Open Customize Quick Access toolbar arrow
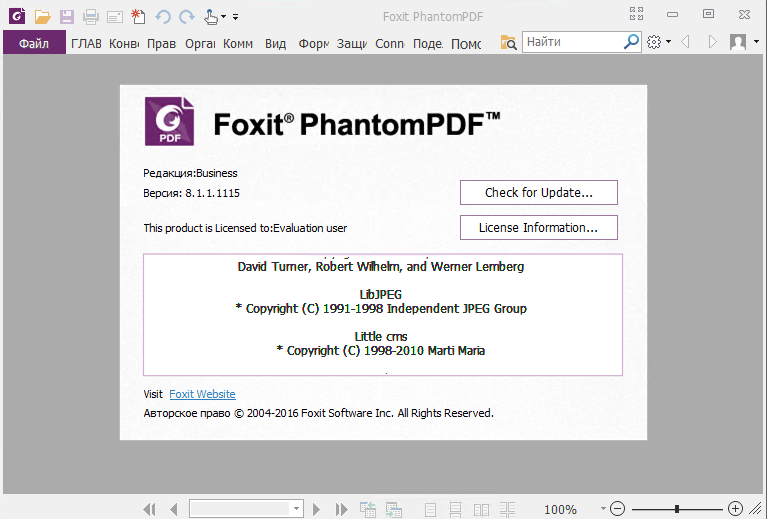The height and width of the screenshot is (519, 767). pyautogui.click(x=236, y=17)
